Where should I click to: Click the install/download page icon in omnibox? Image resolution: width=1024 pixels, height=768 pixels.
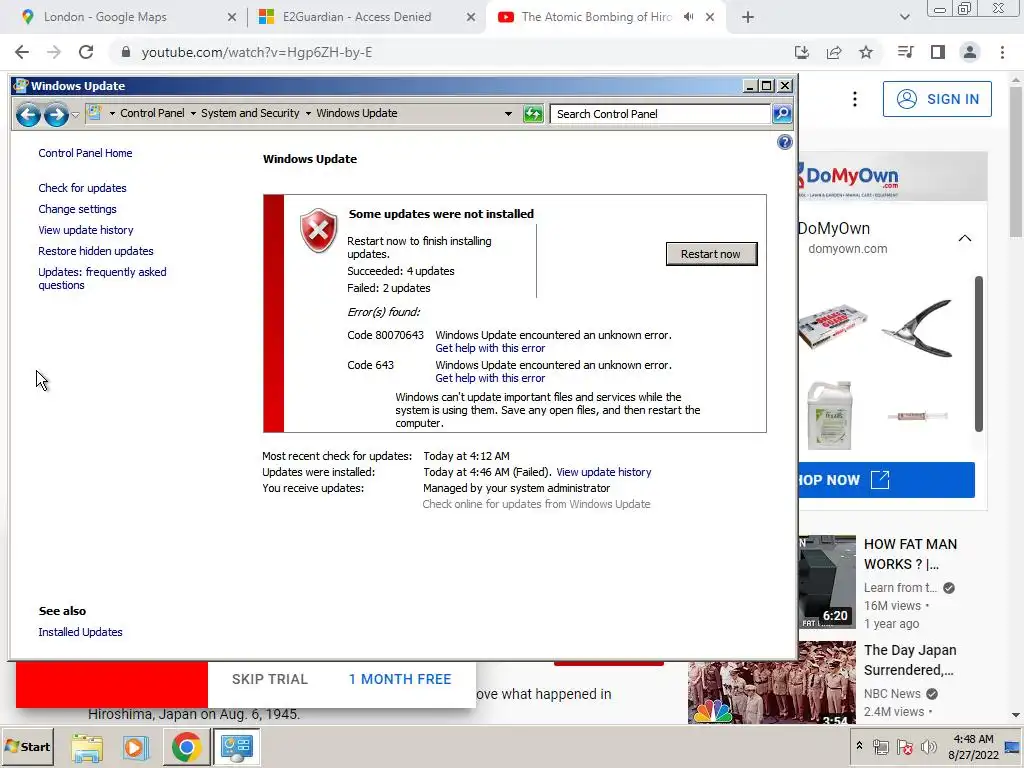coord(802,52)
